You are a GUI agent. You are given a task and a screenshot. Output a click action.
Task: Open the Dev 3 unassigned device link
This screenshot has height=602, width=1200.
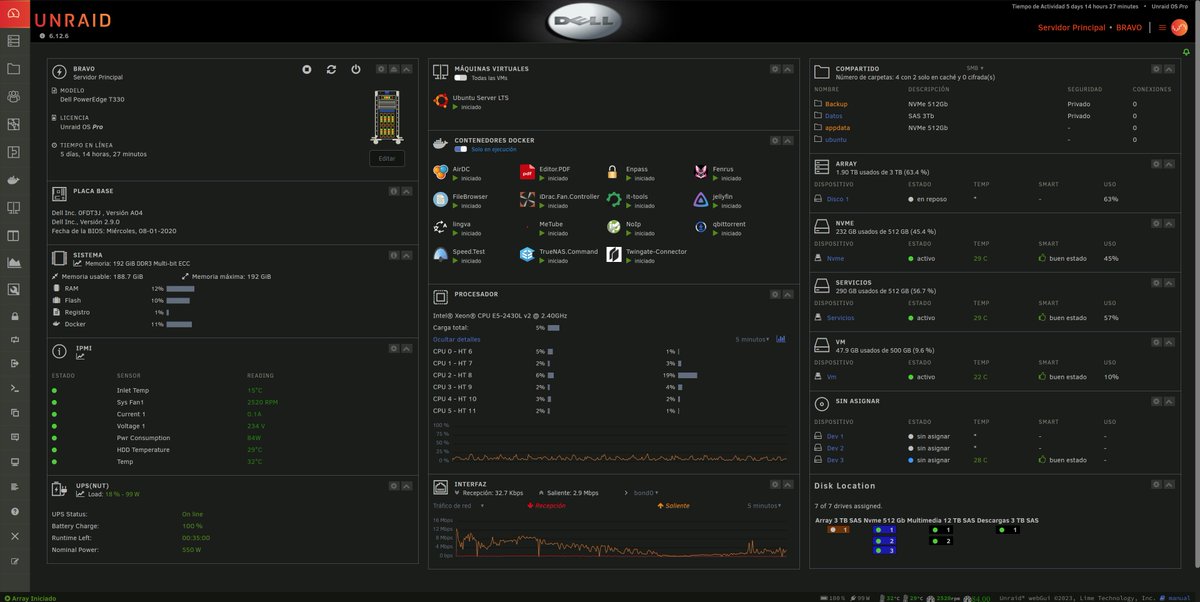835,460
